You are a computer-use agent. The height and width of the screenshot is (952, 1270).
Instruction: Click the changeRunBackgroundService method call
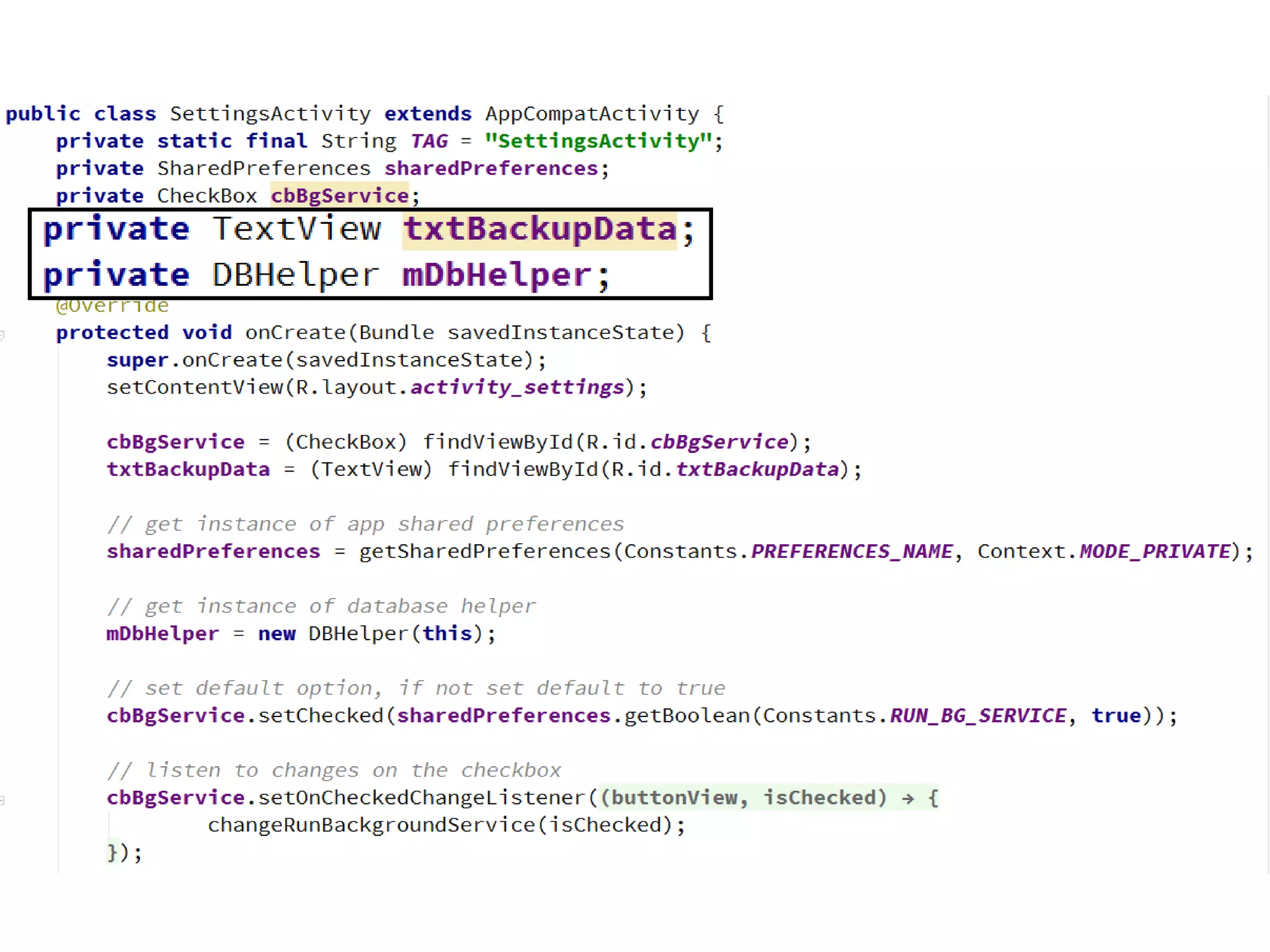[371, 826]
